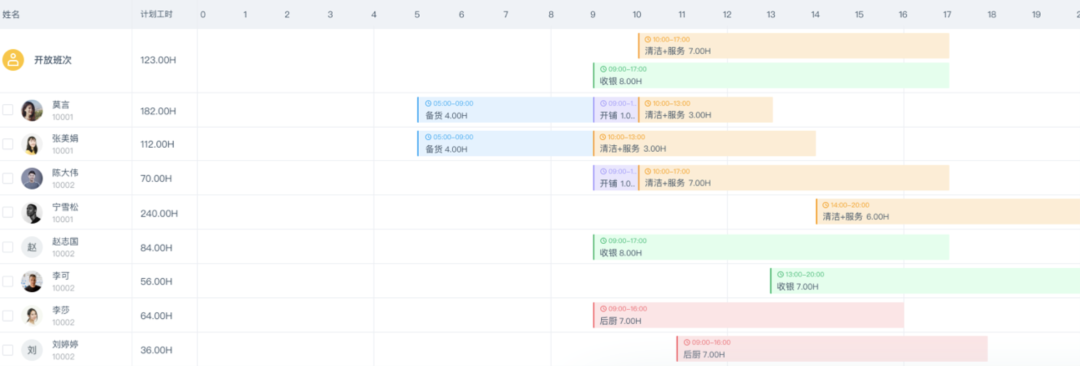Click hour 0 in the timeline header
This screenshot has height=366, width=1080.
(202, 14)
